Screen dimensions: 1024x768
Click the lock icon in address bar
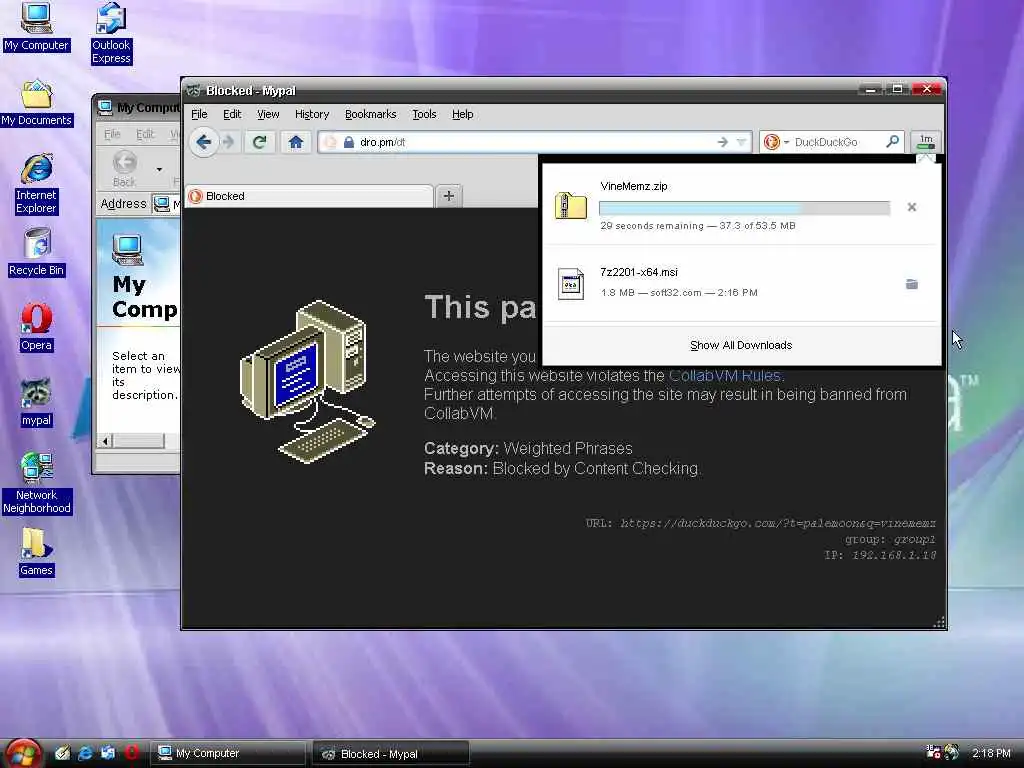coord(349,142)
